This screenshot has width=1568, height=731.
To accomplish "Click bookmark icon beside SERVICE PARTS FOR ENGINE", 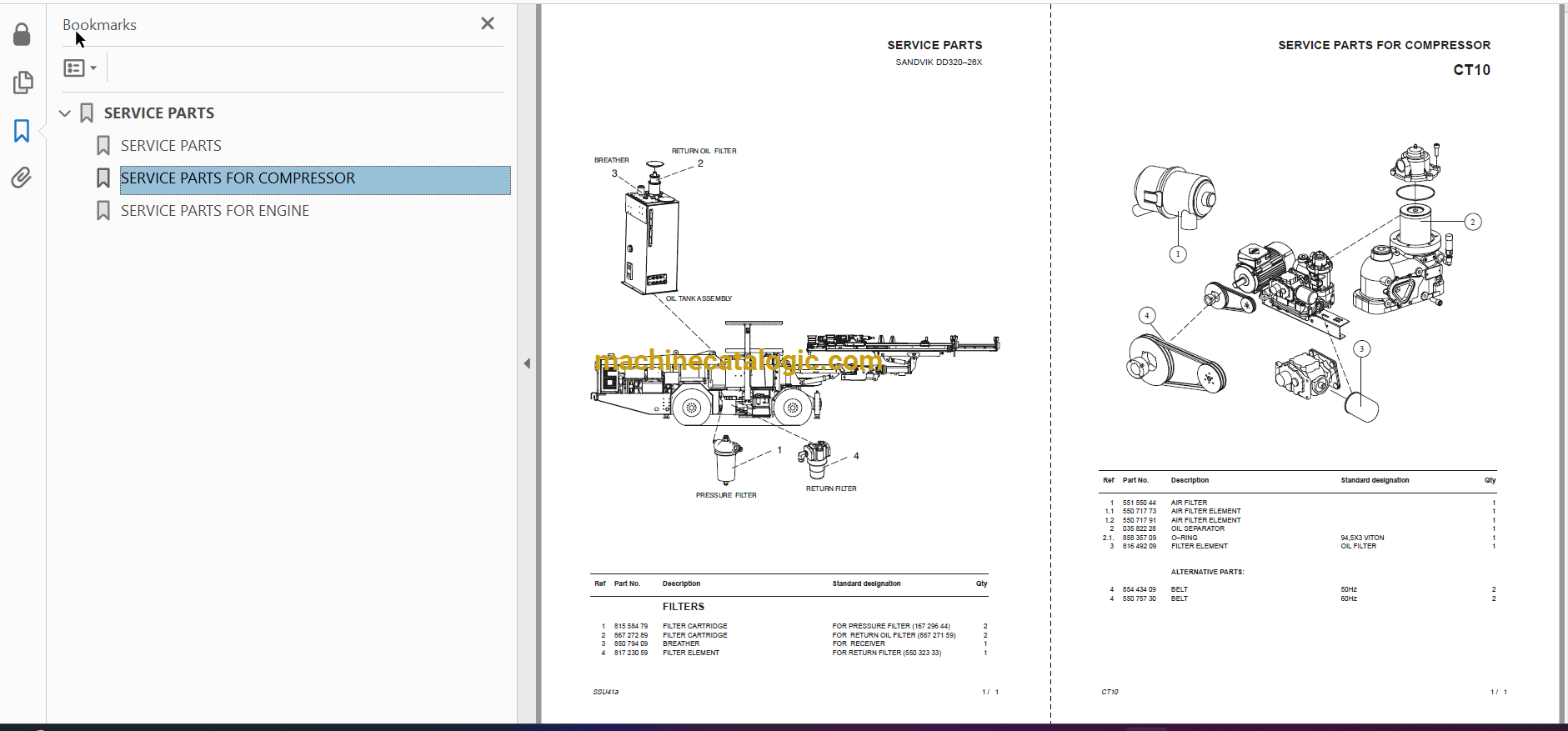I will pos(103,211).
